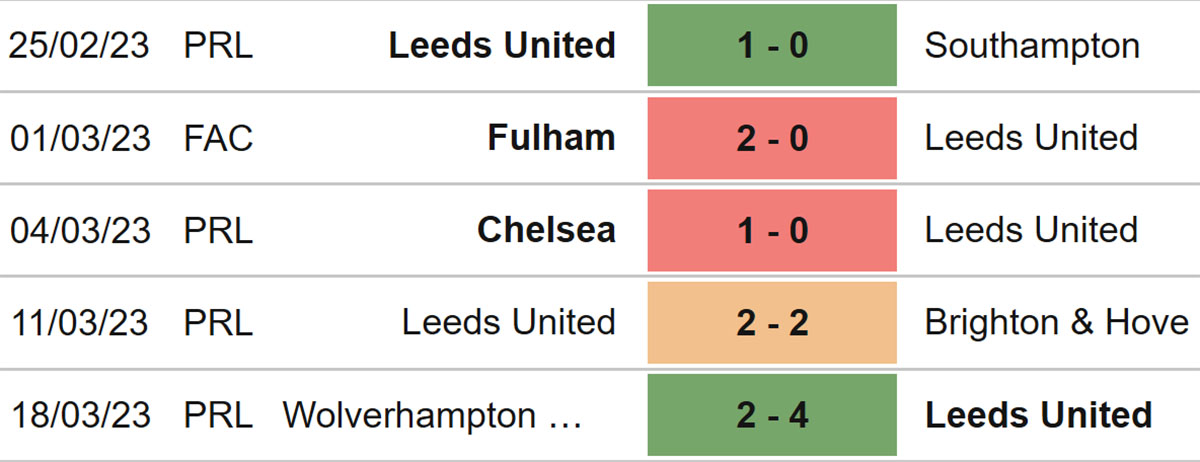
Task: Select the 18/03/23 match date
Action: click(x=80, y=414)
